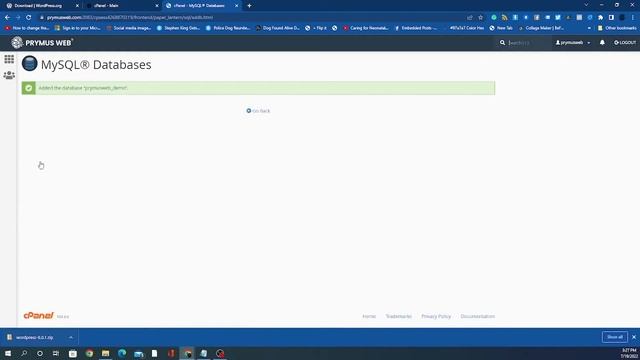The width and height of the screenshot is (640, 360).
Task: Click the taskbar search magnifier icon
Action: pos(24,353)
